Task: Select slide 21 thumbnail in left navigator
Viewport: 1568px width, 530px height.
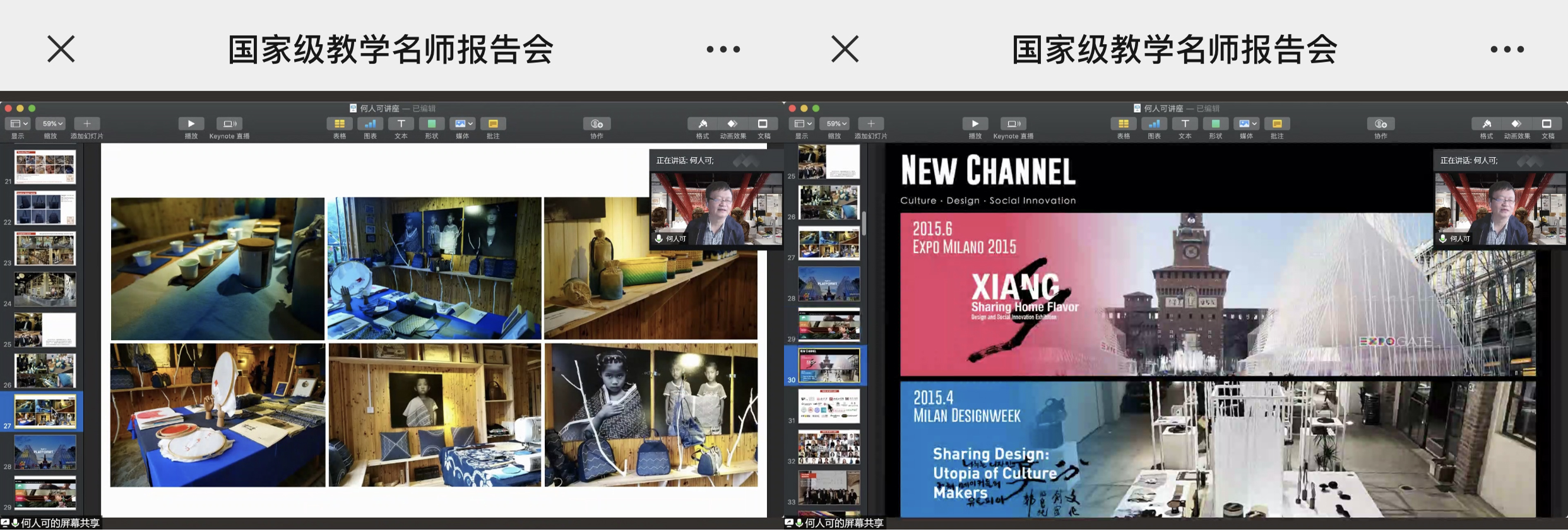Action: [45, 167]
